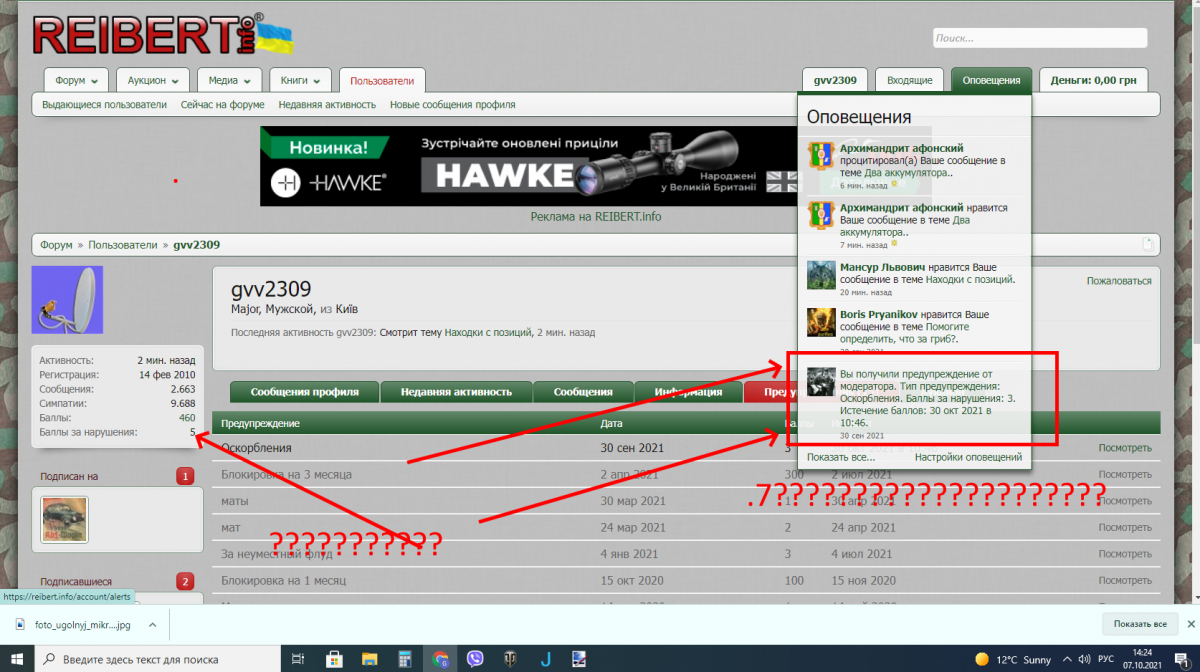Click Посмотреть for За неуместный флуд
The image size is (1200, 672).
click(x=1125, y=553)
